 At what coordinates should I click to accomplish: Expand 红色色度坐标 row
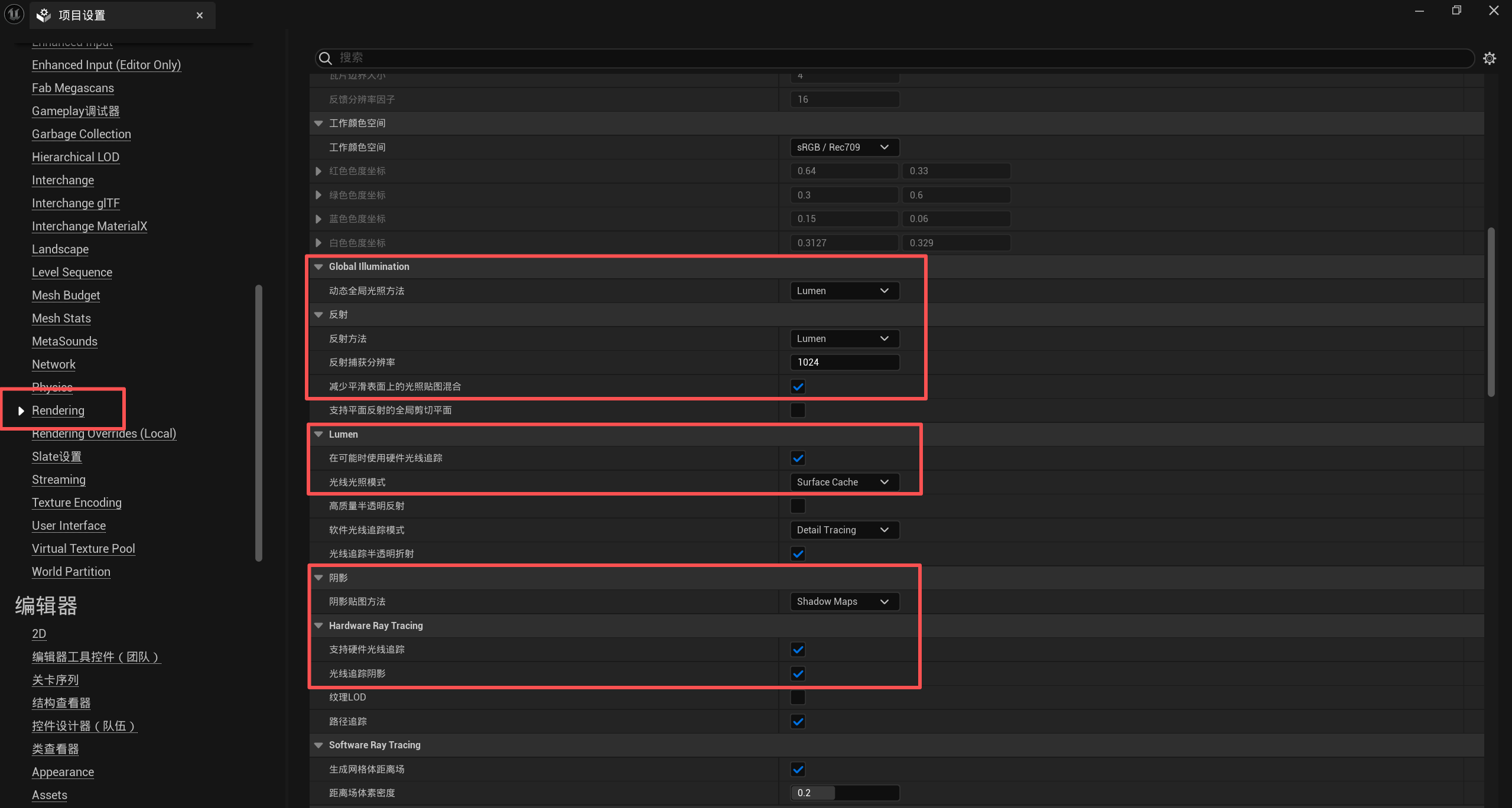318,171
